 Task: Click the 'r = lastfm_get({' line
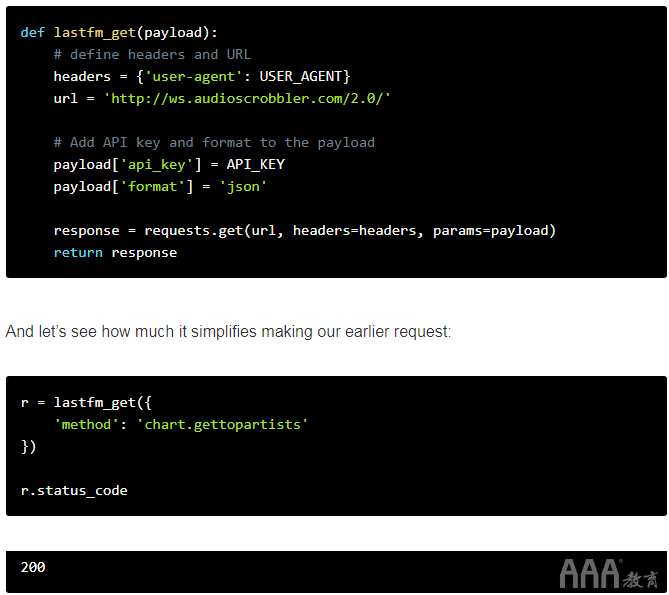point(86,403)
